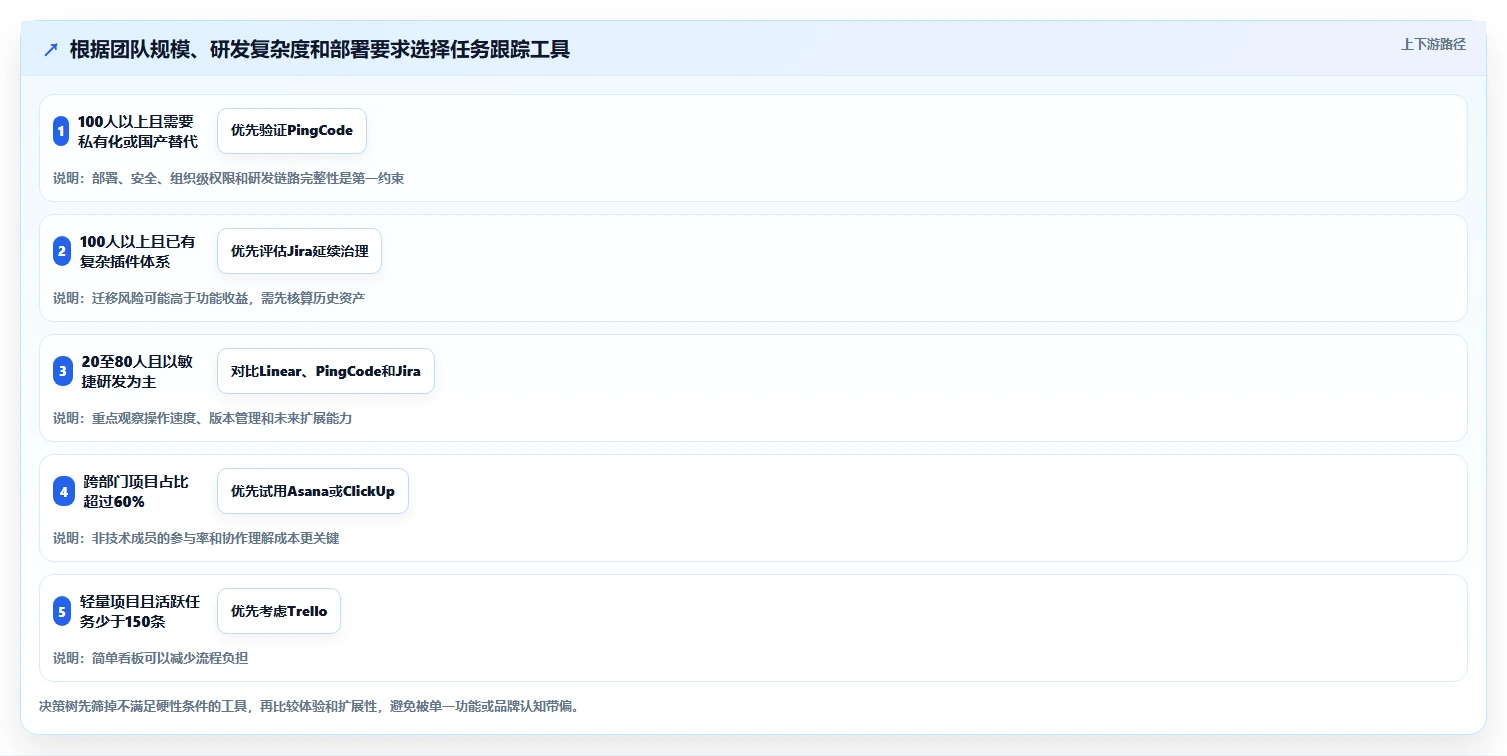Click the arrow icon beside the decision tree title
This screenshot has height=756, width=1507.
pyautogui.click(x=51, y=50)
